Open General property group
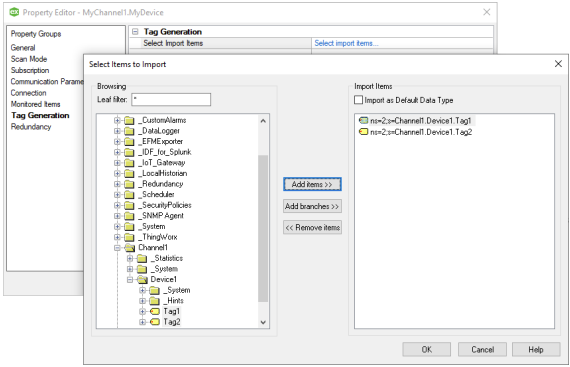 click(23, 48)
